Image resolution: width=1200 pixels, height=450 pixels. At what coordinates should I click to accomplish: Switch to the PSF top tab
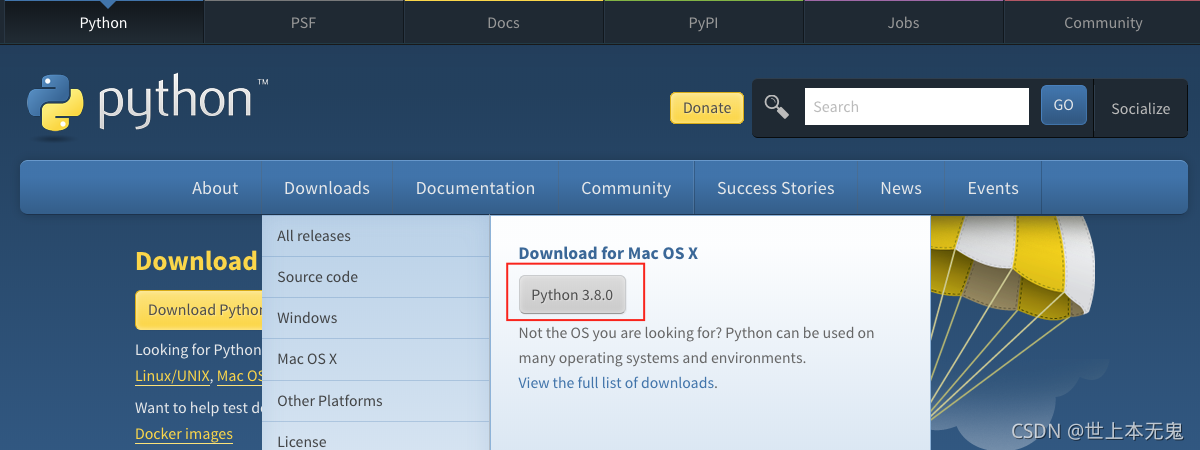point(303,23)
